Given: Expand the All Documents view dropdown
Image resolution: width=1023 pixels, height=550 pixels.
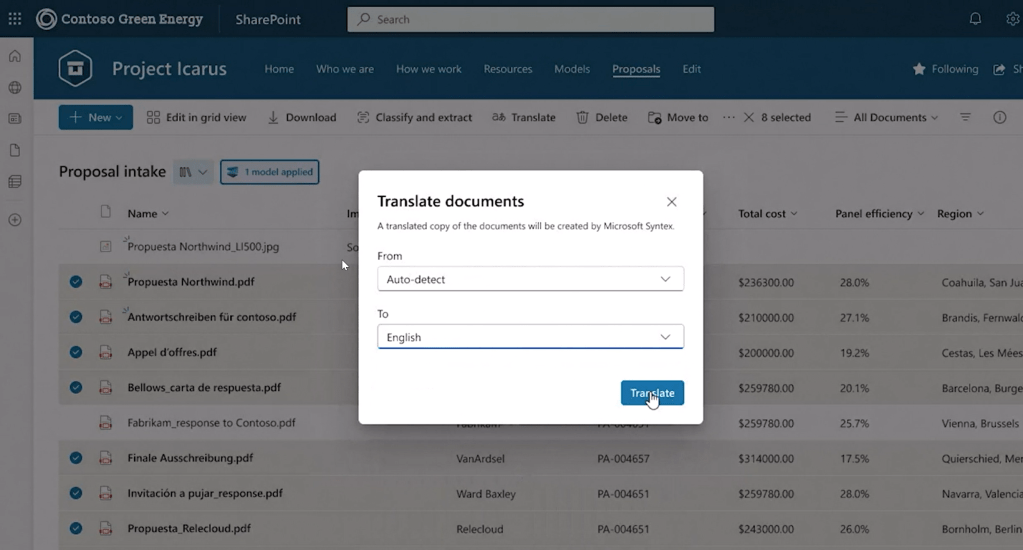Looking at the screenshot, I should [887, 117].
